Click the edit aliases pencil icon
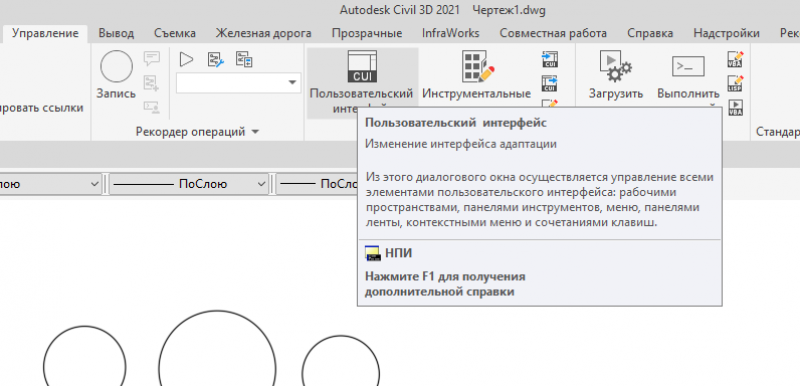The height and width of the screenshot is (386, 800). pyautogui.click(x=549, y=103)
